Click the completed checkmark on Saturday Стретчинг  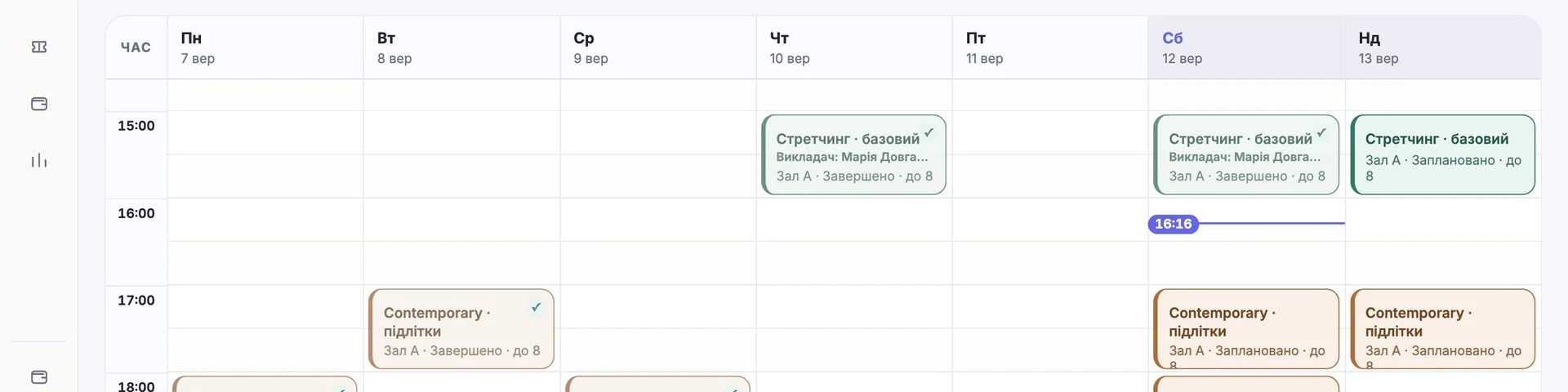(x=1321, y=132)
